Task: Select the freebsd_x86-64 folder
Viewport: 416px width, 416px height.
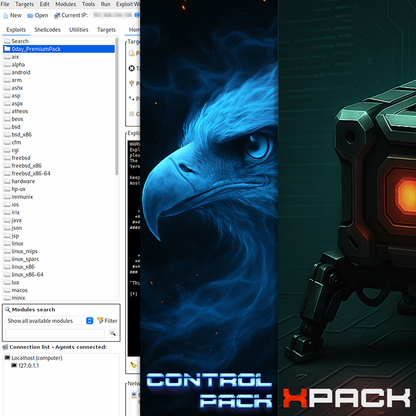Action: pyautogui.click(x=31, y=173)
